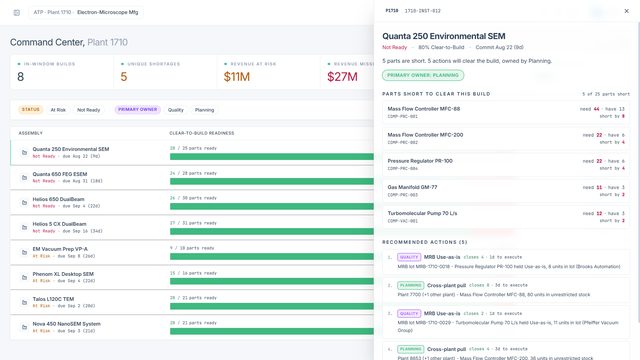Click the Quanta 250 readiness progress bar
640x360 pixels.
click(x=272, y=156)
